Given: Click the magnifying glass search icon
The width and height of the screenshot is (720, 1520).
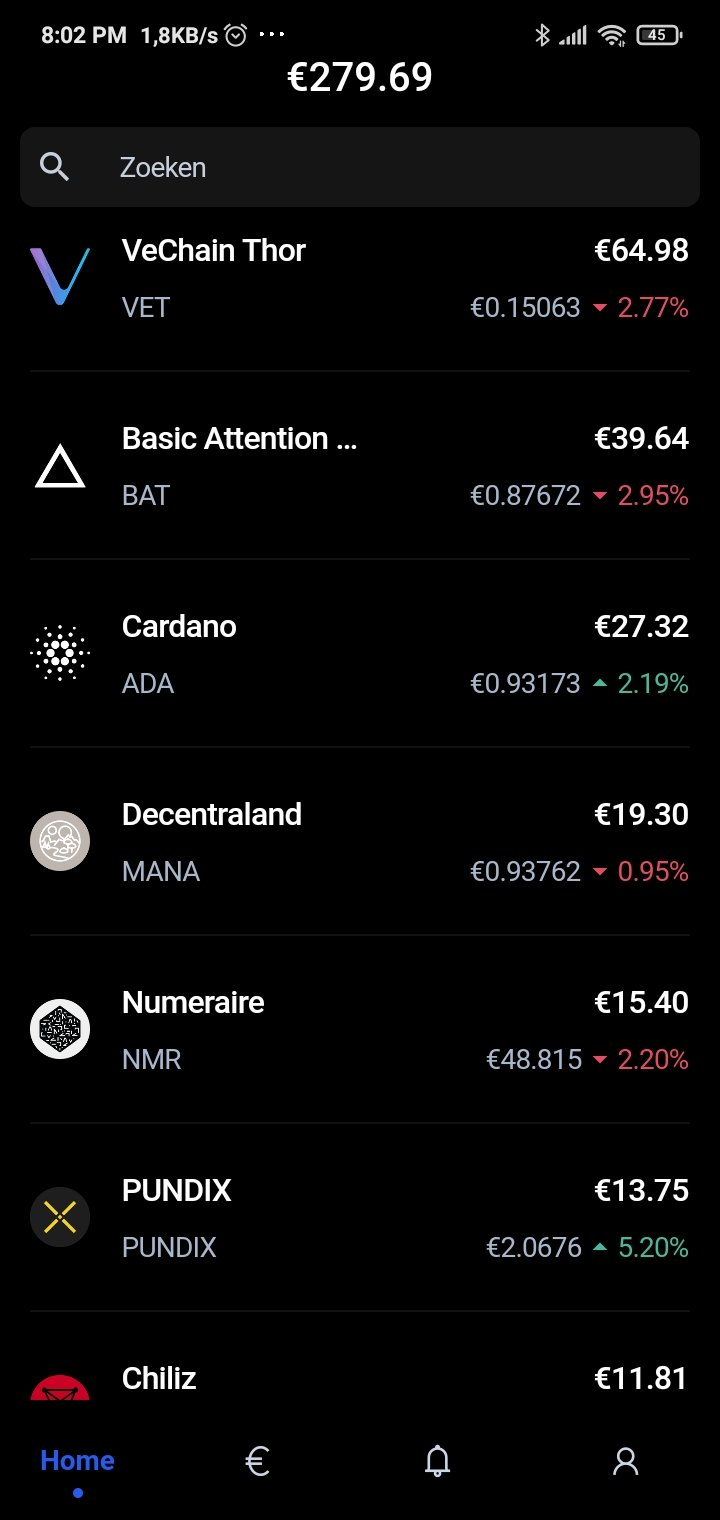Looking at the screenshot, I should (55, 167).
